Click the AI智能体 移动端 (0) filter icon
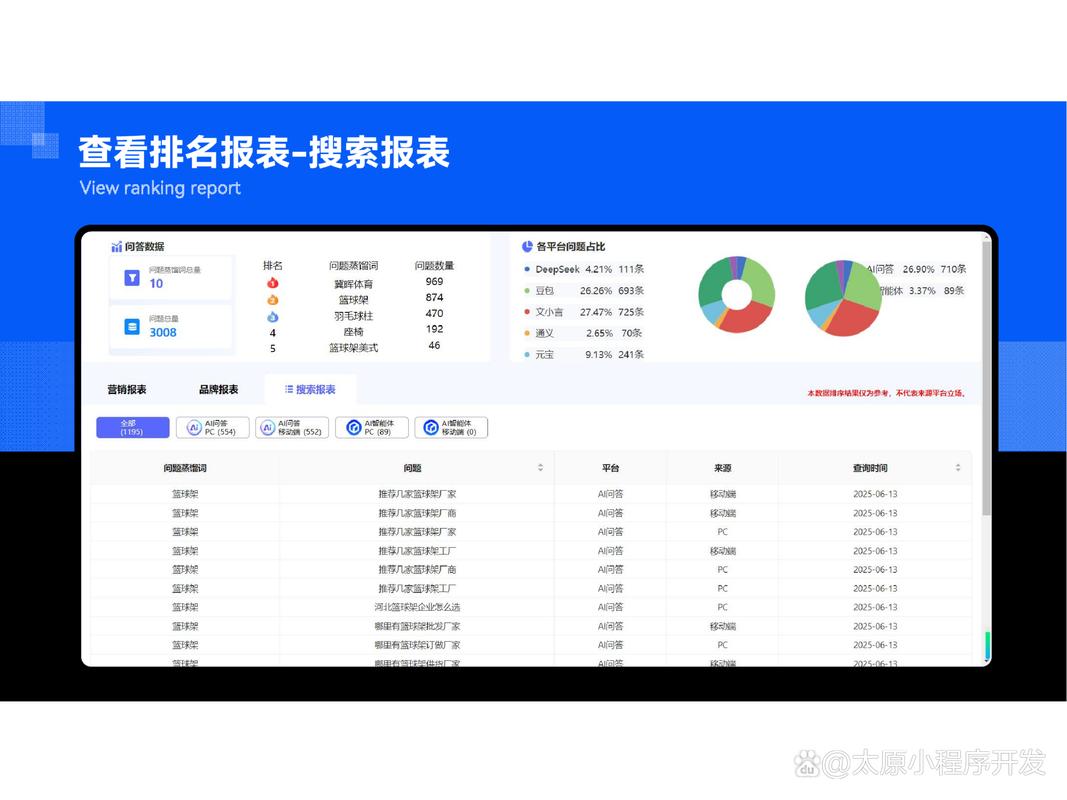This screenshot has width=1067, height=800. pos(431,427)
